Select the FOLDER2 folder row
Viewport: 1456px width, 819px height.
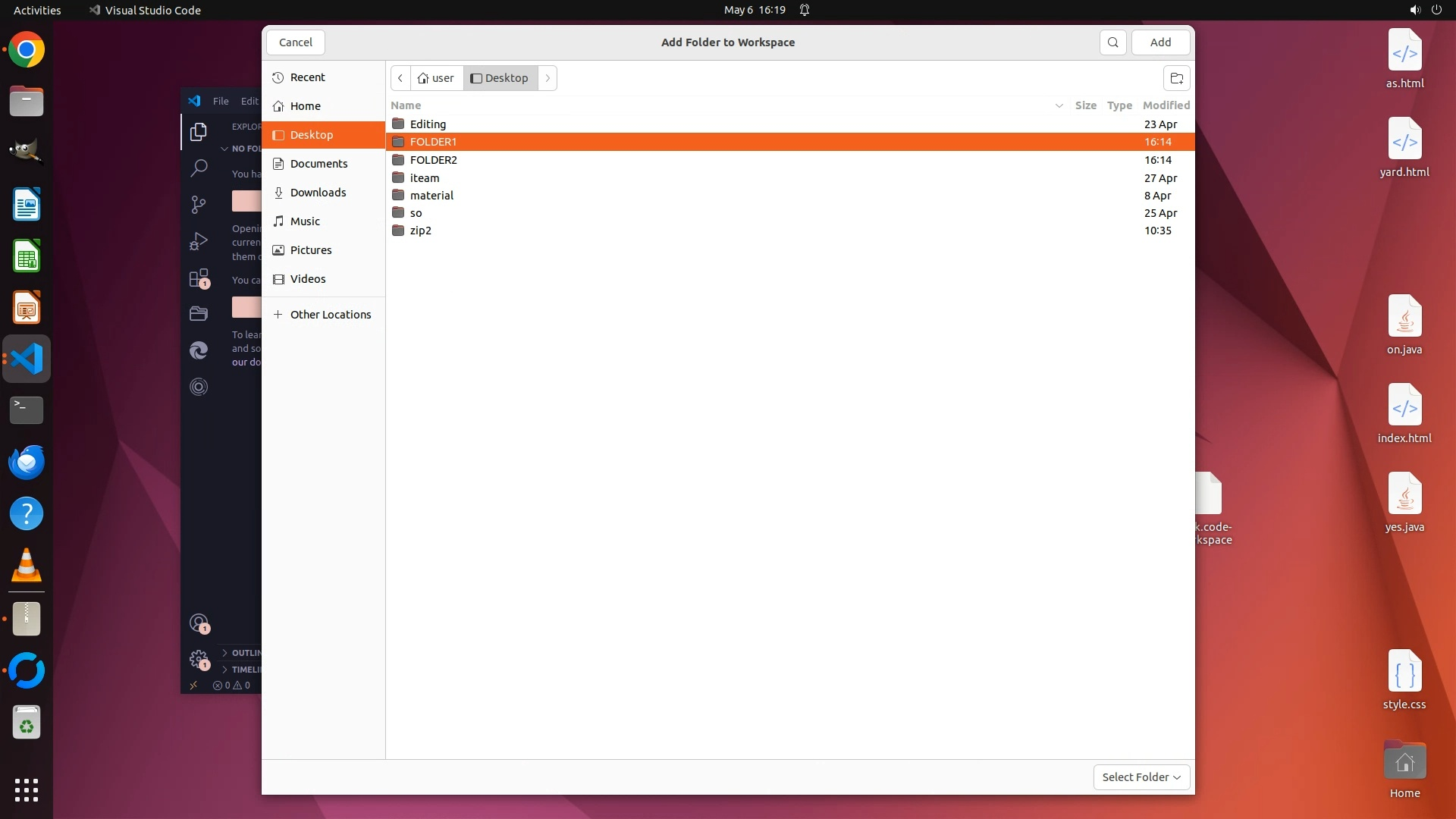tap(434, 160)
